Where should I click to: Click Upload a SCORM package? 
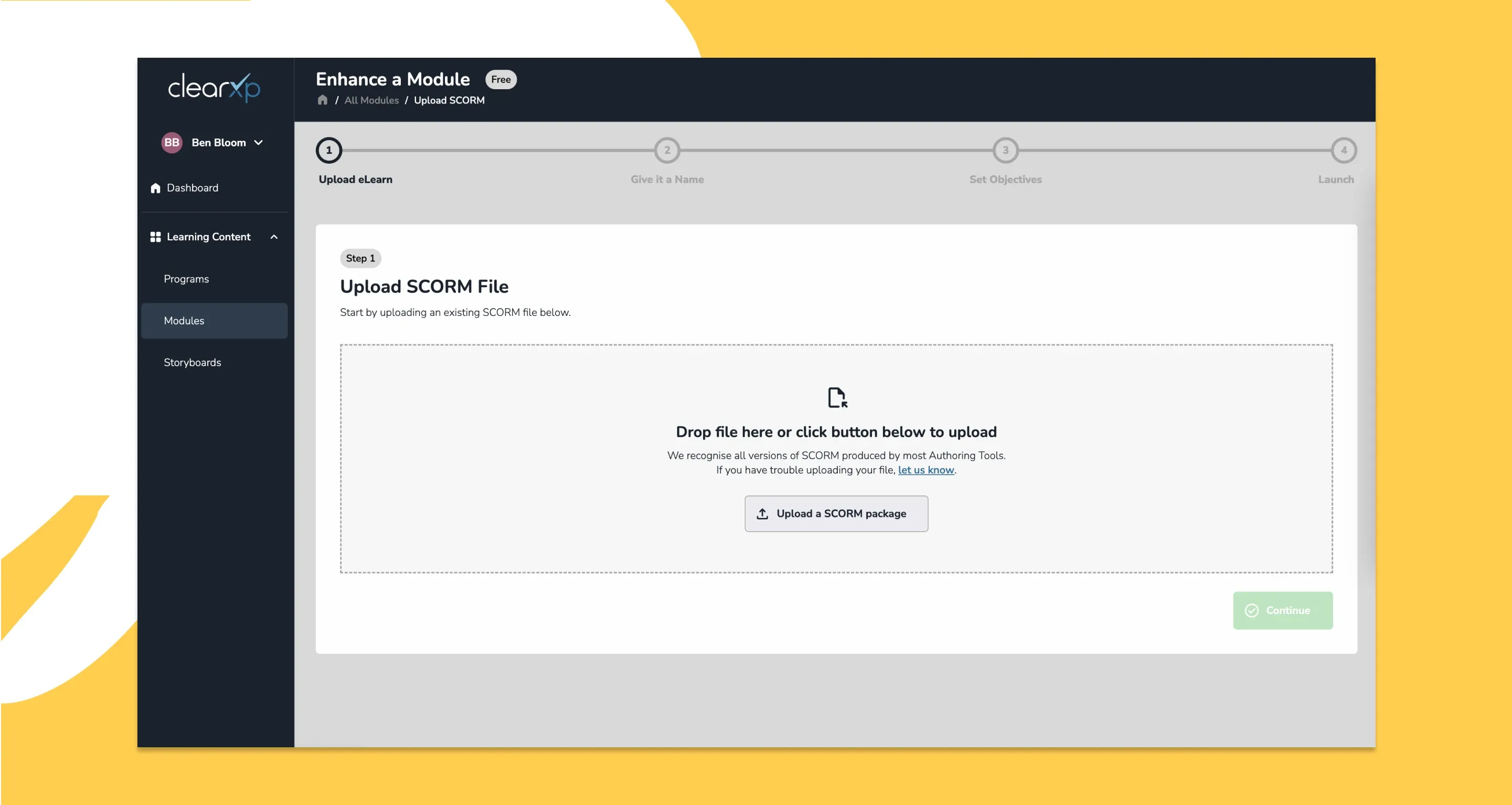click(836, 513)
